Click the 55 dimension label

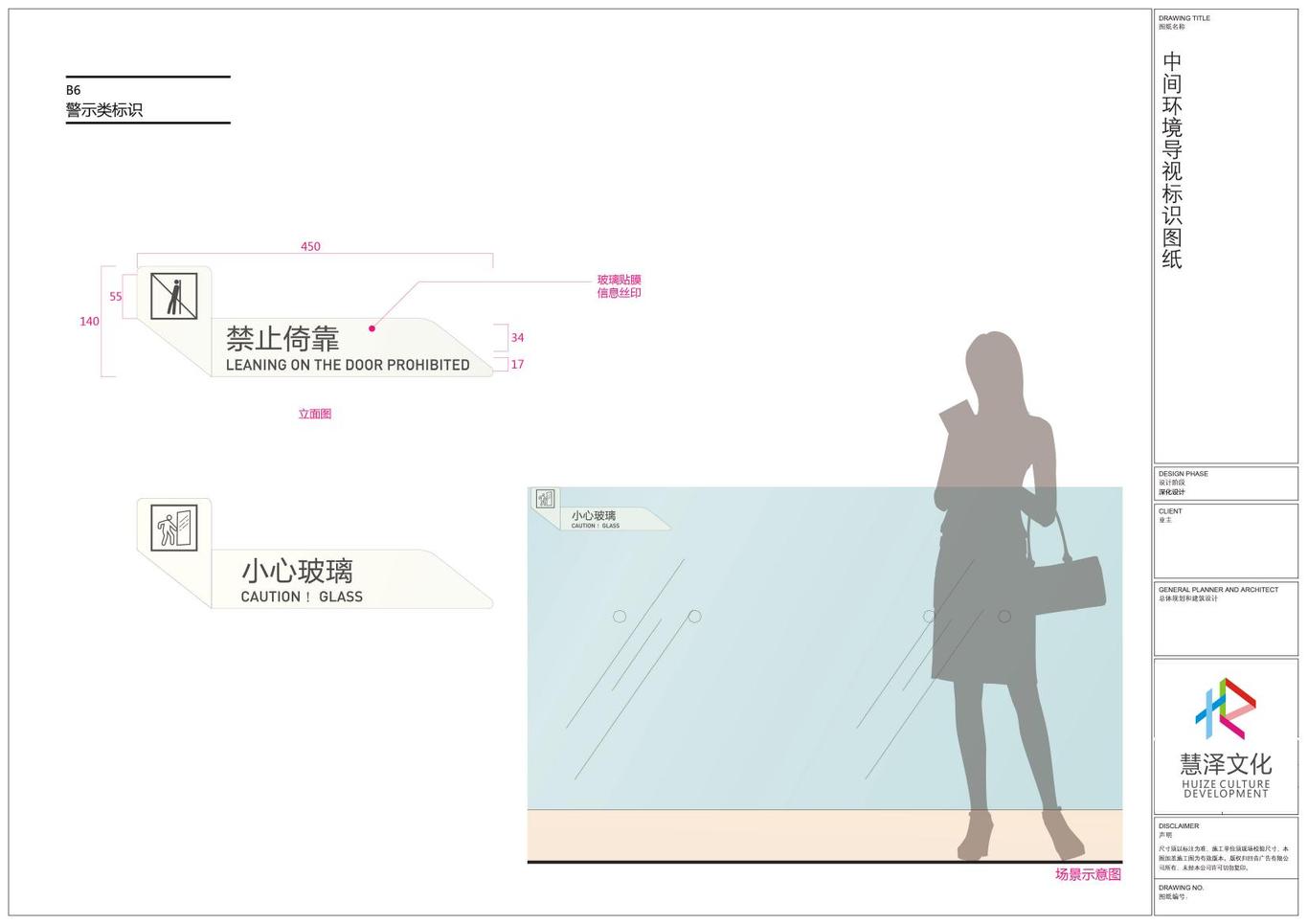tap(116, 297)
